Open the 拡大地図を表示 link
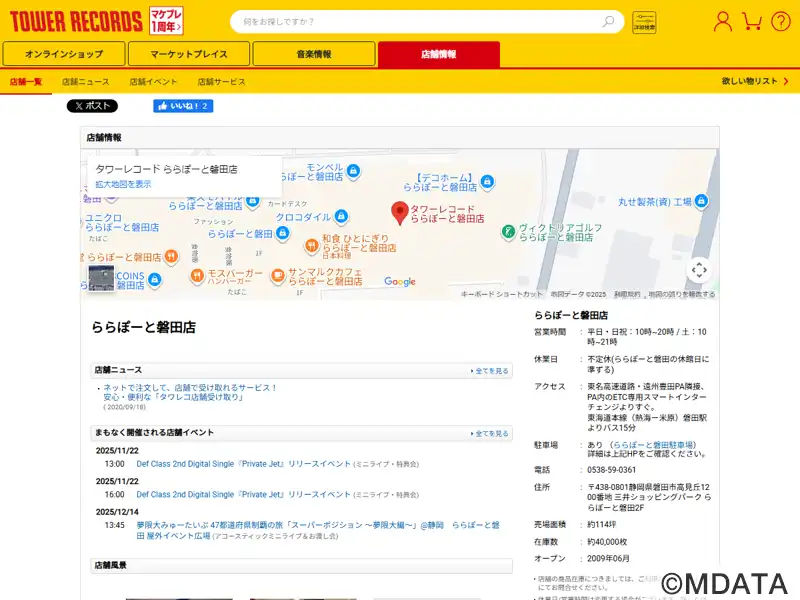This screenshot has height=600, width=800. tap(123, 184)
